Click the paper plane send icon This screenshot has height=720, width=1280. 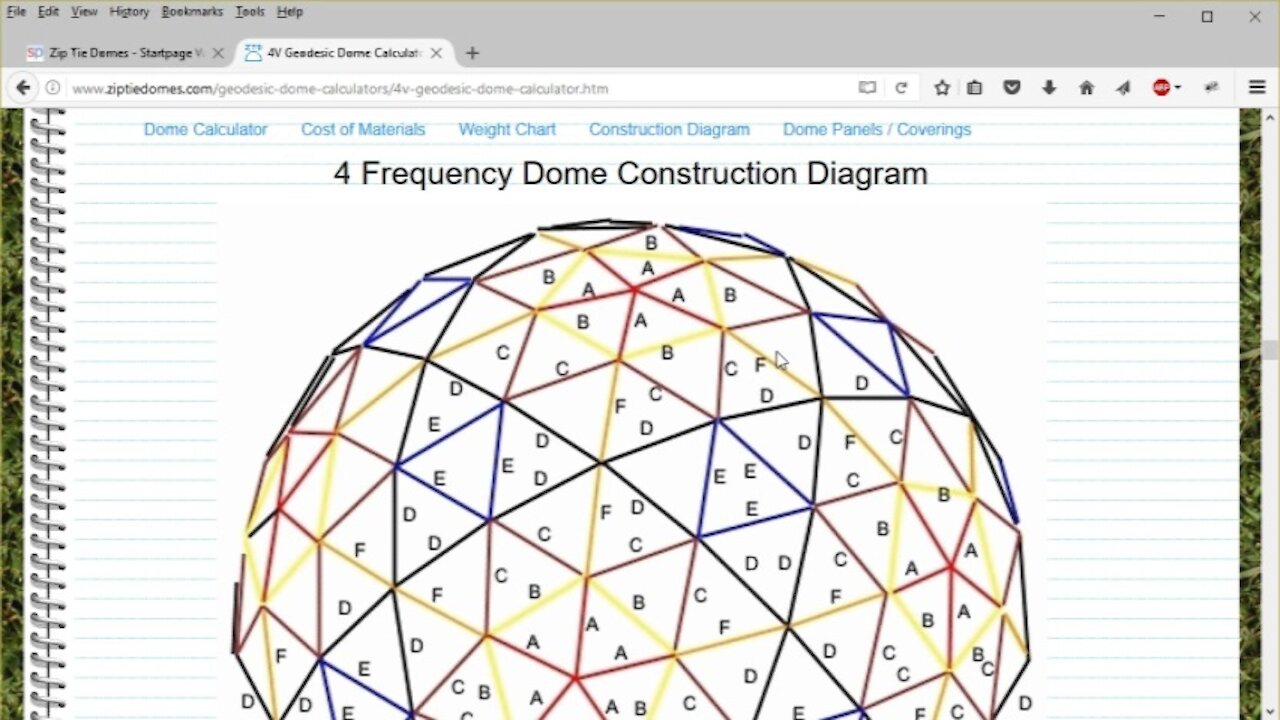(1123, 88)
